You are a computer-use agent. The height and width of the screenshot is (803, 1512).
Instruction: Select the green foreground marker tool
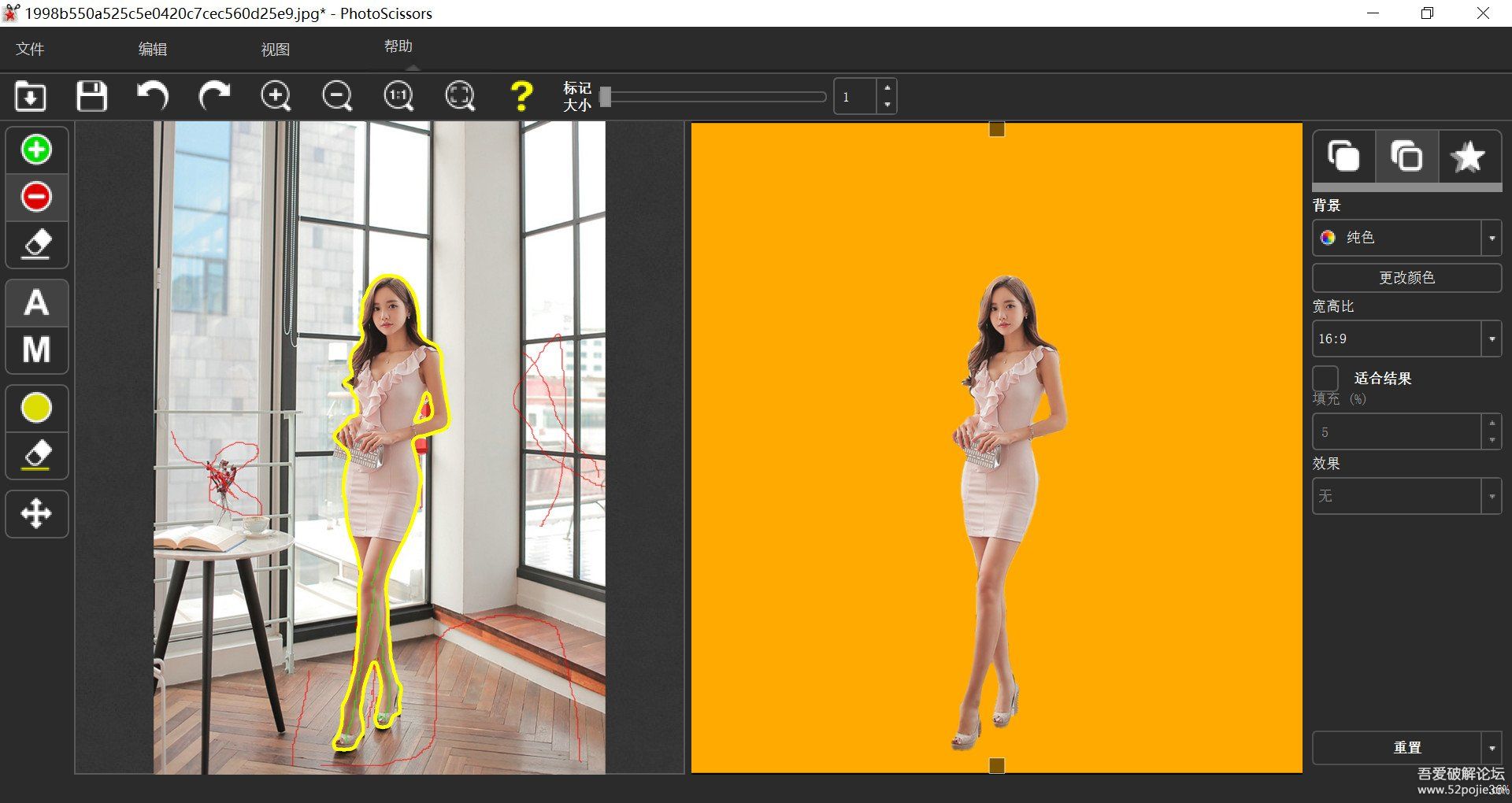click(x=36, y=150)
